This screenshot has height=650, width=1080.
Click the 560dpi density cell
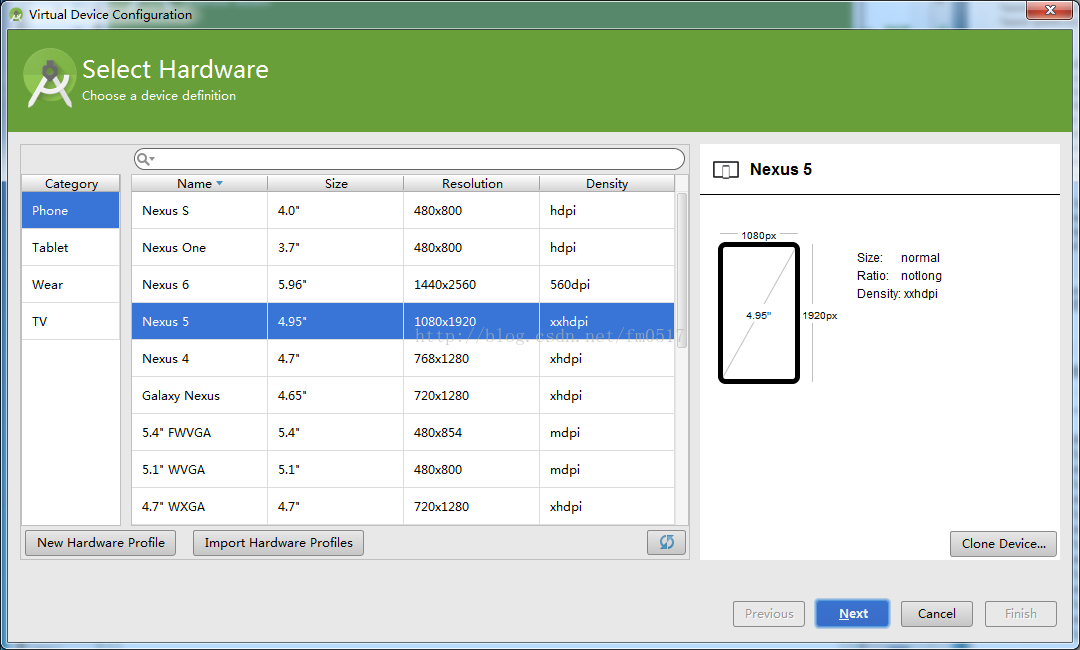(607, 284)
